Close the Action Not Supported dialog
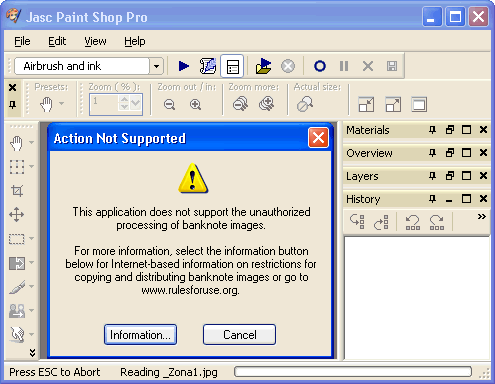This screenshot has height=384, width=495. [x=318, y=138]
